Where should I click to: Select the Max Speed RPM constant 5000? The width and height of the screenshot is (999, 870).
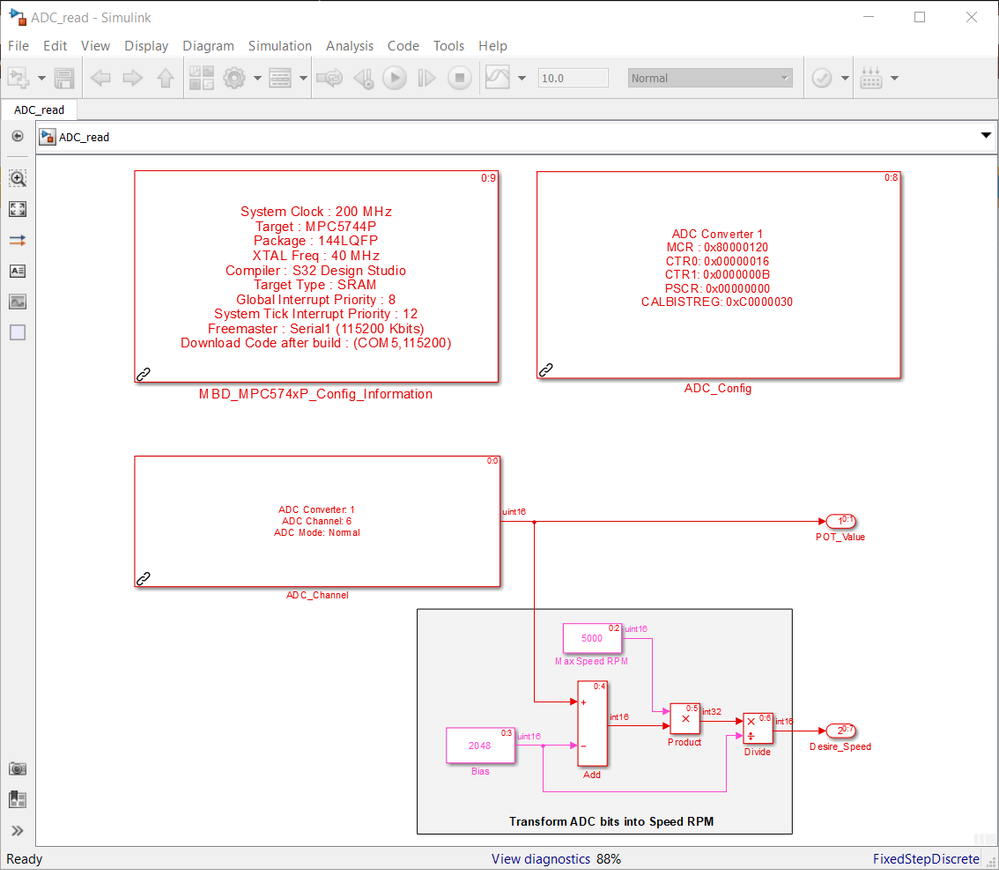click(x=592, y=638)
